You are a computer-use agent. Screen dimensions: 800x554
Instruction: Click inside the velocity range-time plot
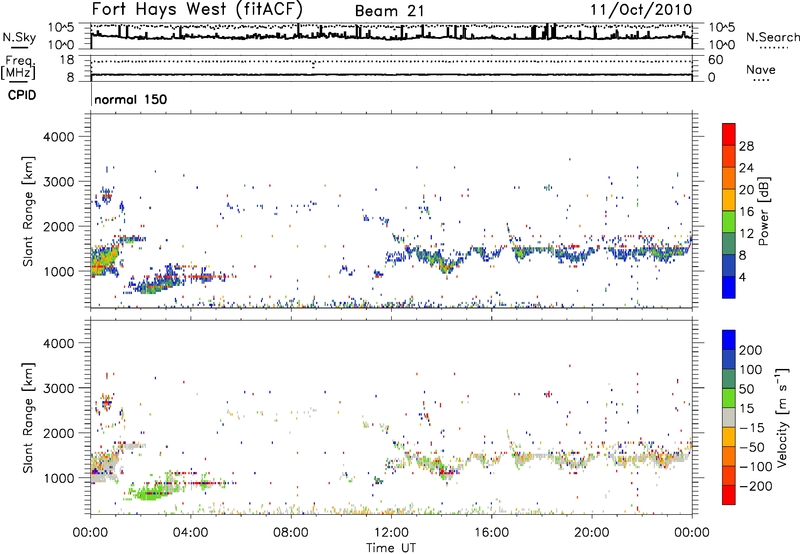tap(391, 417)
